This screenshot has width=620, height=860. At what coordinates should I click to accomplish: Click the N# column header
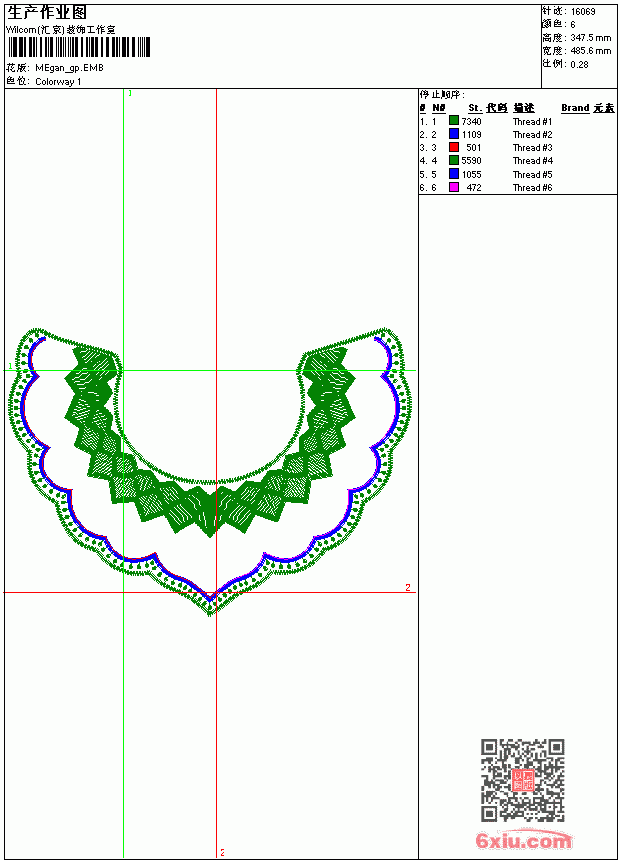pos(438,108)
